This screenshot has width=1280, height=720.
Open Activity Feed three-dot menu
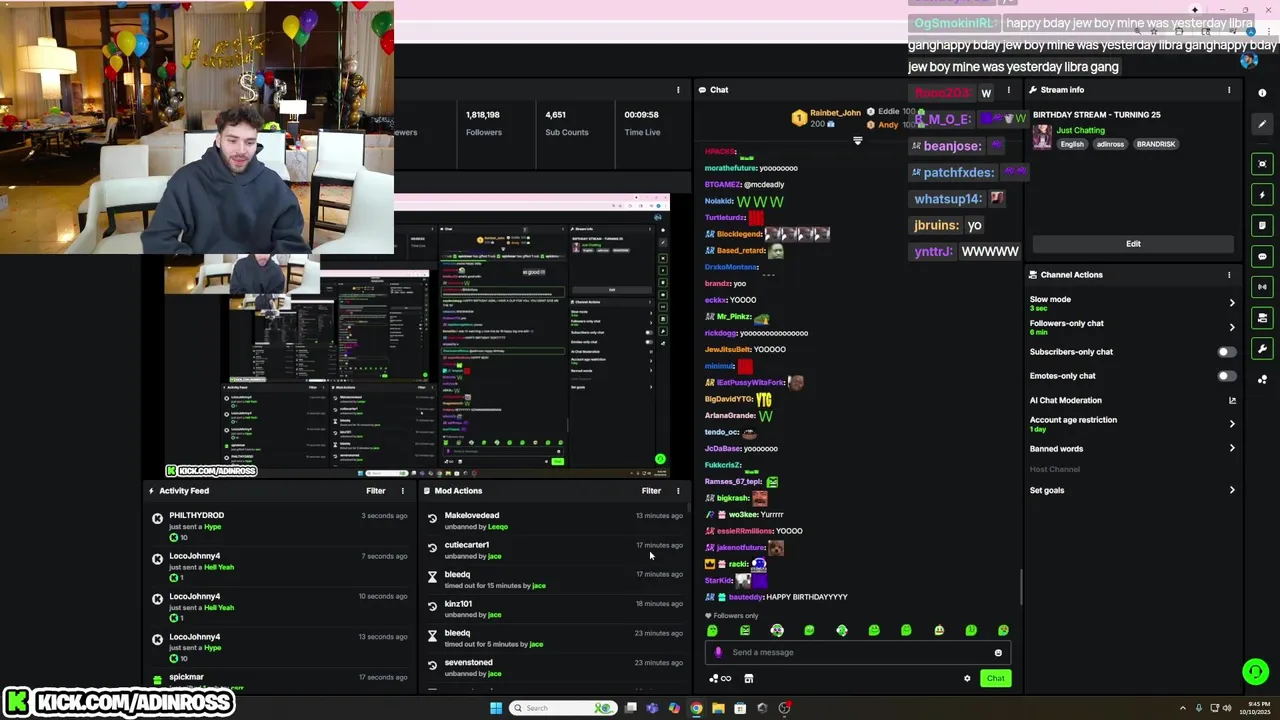pyautogui.click(x=403, y=491)
